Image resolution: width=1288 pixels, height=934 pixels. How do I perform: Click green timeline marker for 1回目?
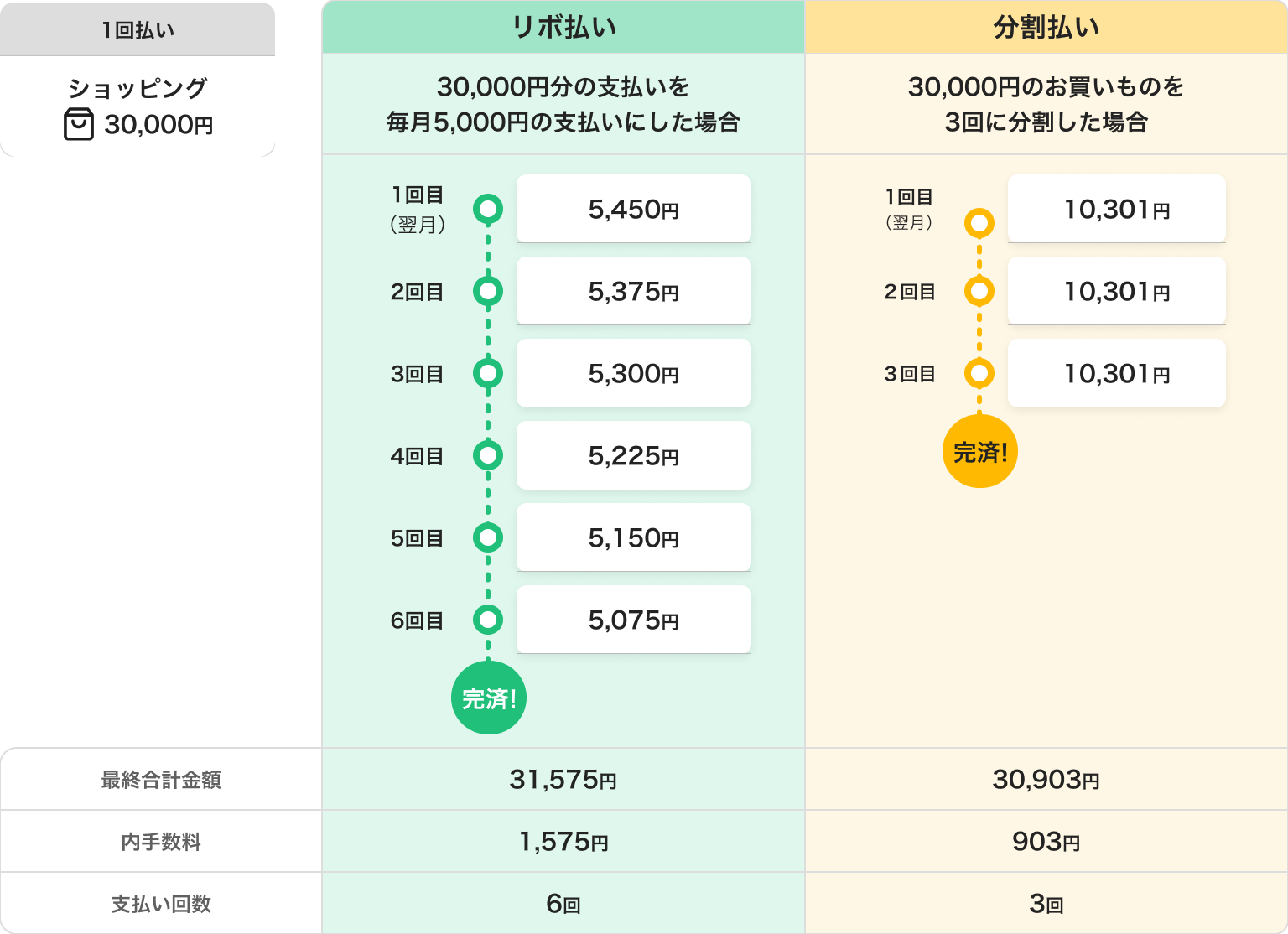(x=488, y=209)
